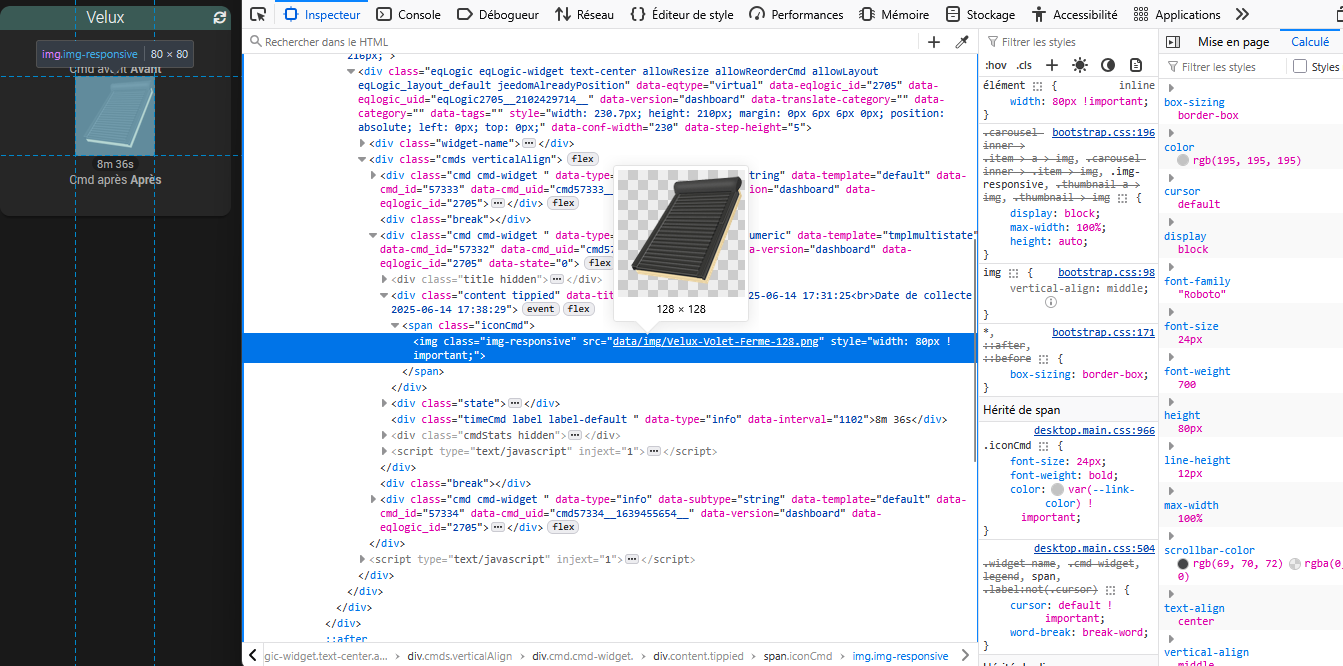1343x666 pixels.
Task: Show the event listeners badge
Action: (542, 309)
